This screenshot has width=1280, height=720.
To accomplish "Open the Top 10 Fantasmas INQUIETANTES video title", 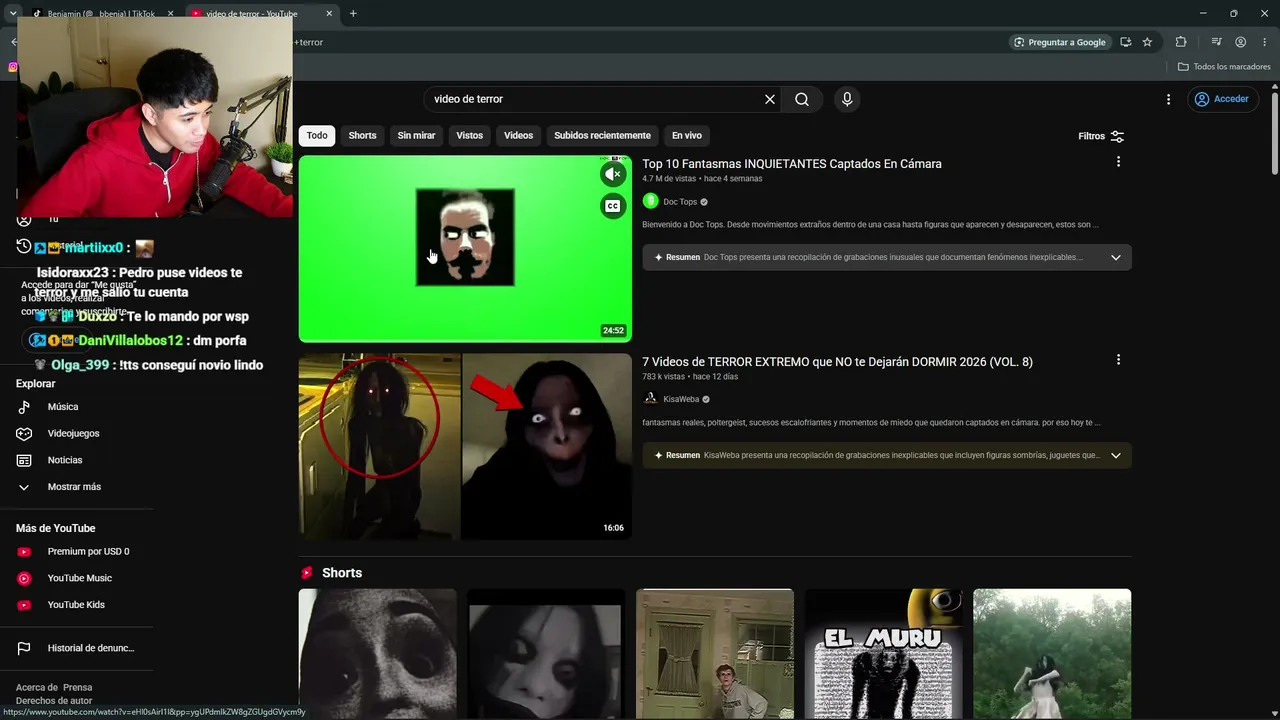I will pyautogui.click(x=792, y=164).
